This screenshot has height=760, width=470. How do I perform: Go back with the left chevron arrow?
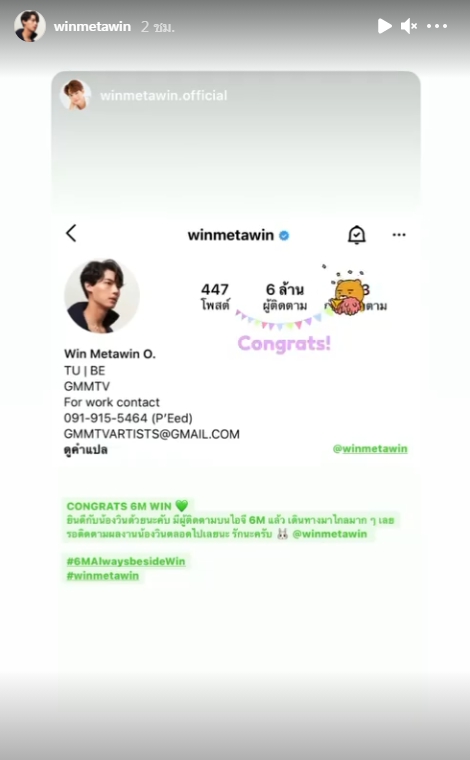[71, 233]
